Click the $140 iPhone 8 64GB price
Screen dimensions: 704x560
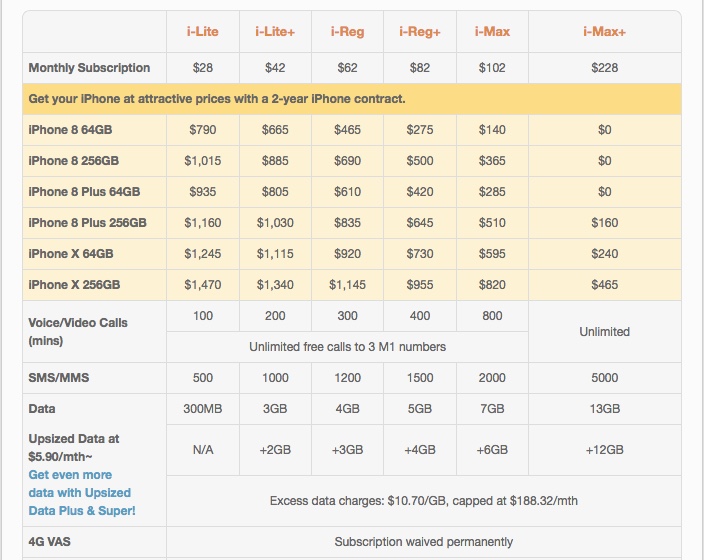[492, 130]
